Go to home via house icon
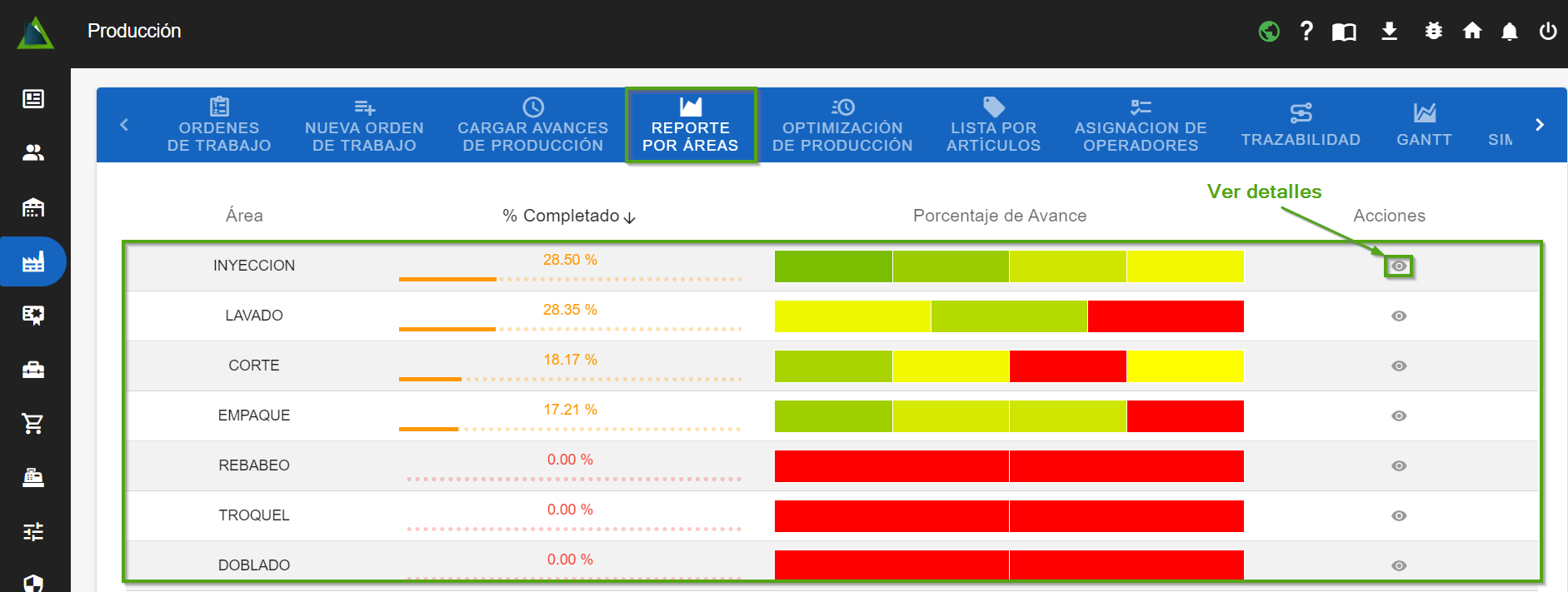Screen dimensions: 1568x592 (1472, 32)
